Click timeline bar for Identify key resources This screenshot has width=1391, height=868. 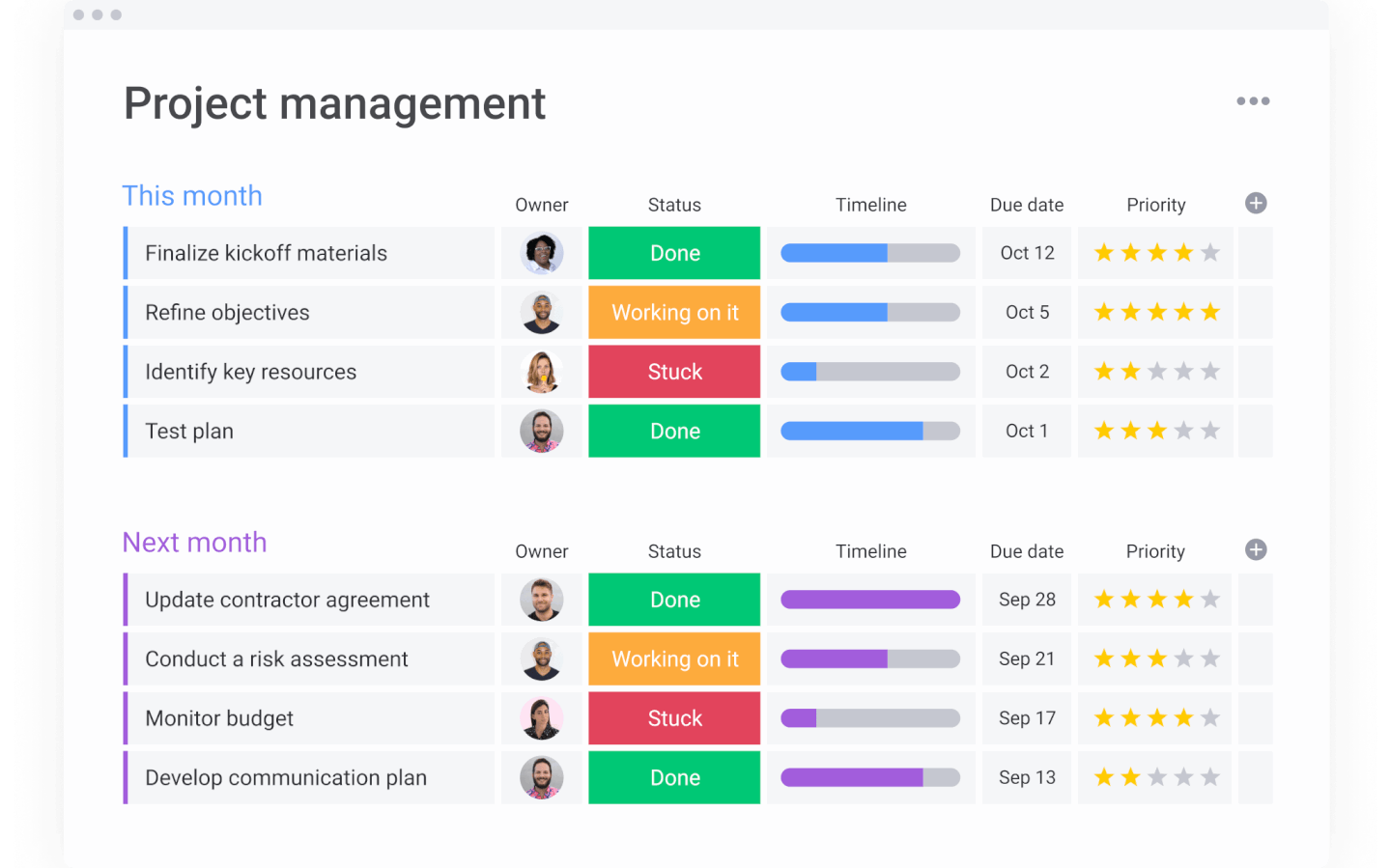870,372
